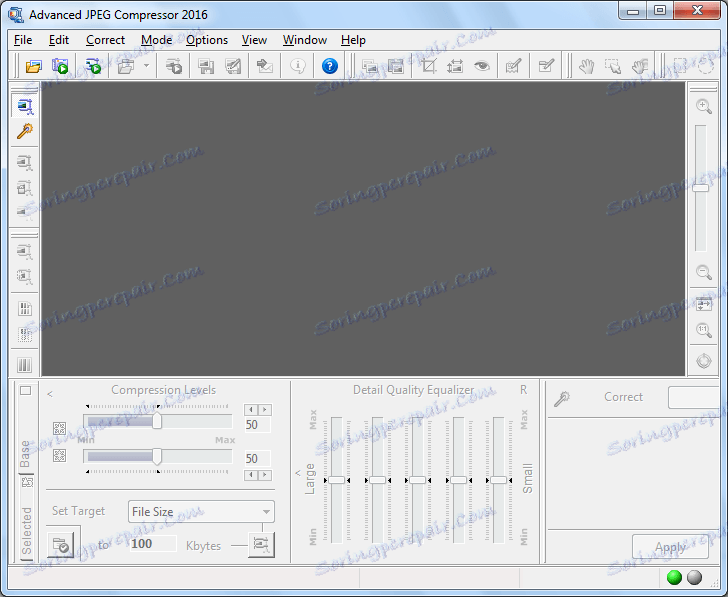
Task: Click the Apply button in Correct panel
Action: [670, 547]
